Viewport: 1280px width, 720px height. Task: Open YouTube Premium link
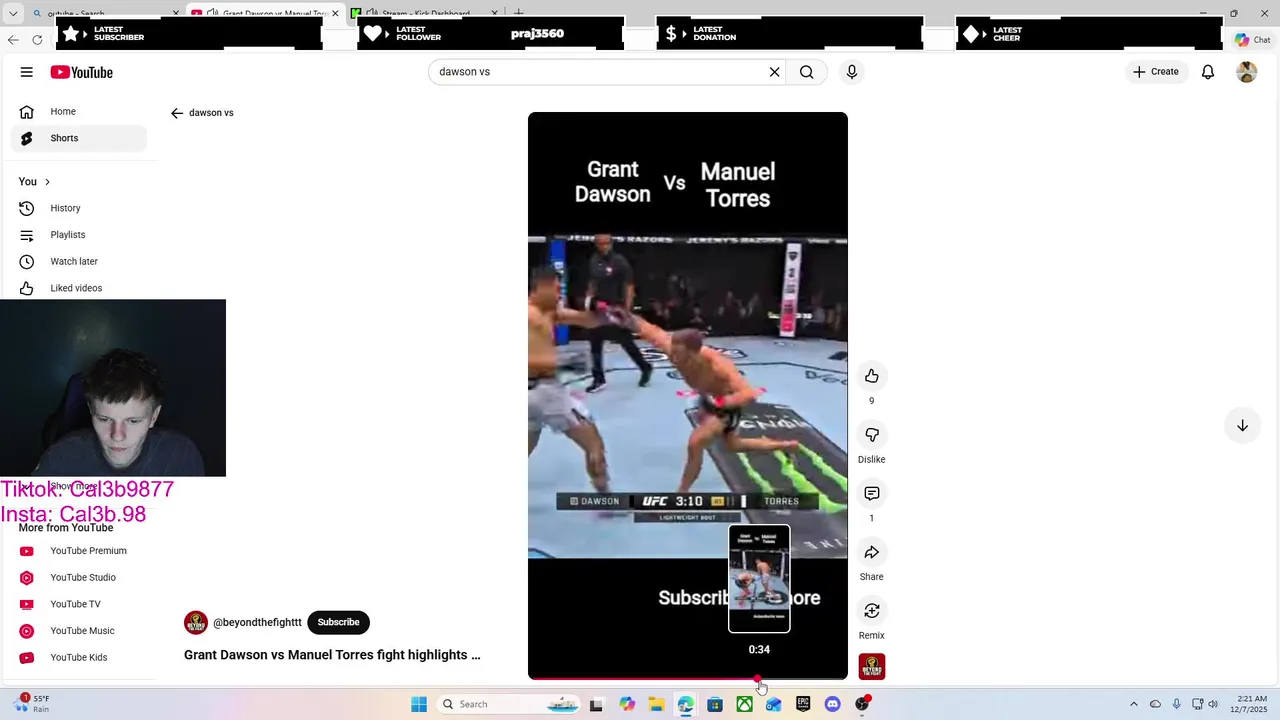coord(79,551)
